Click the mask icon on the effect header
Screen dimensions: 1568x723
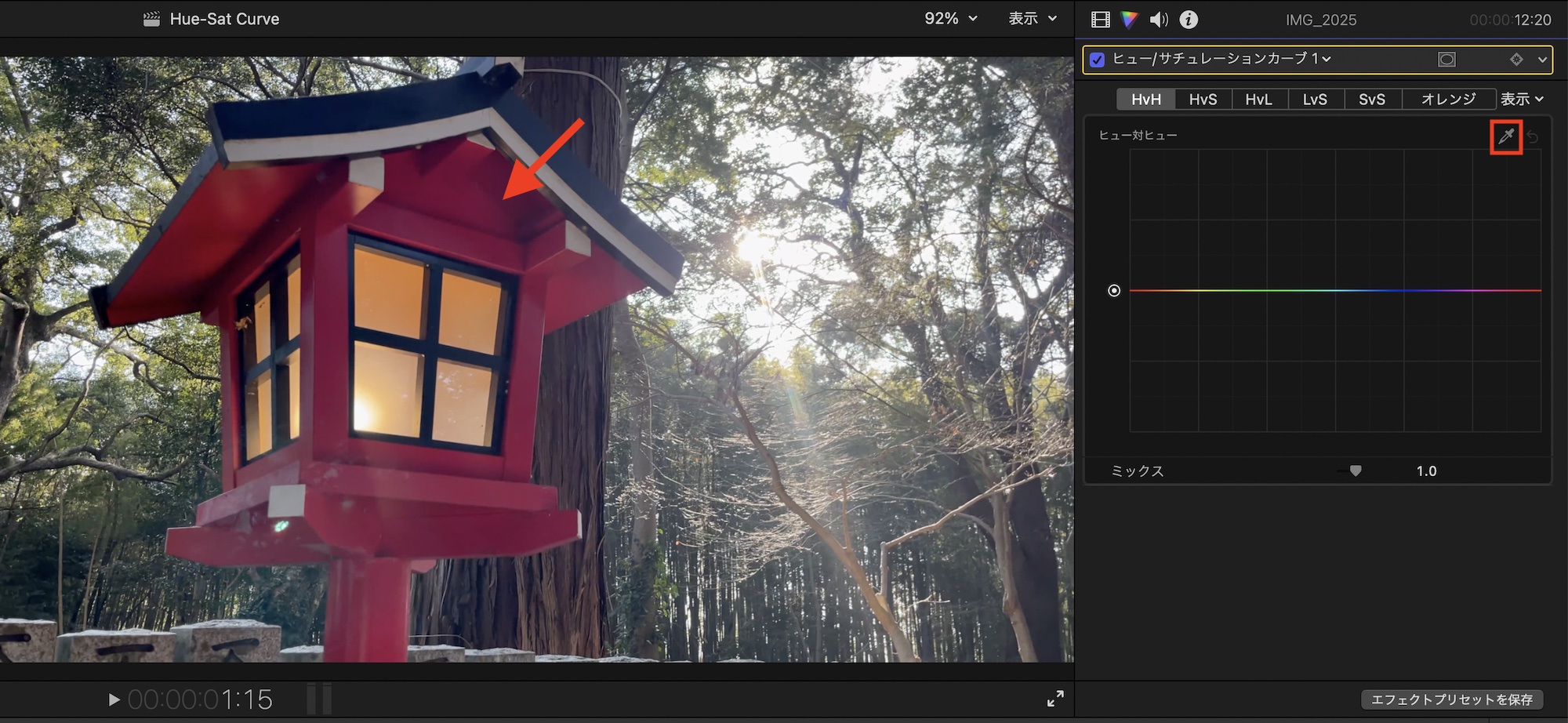coord(1446,60)
